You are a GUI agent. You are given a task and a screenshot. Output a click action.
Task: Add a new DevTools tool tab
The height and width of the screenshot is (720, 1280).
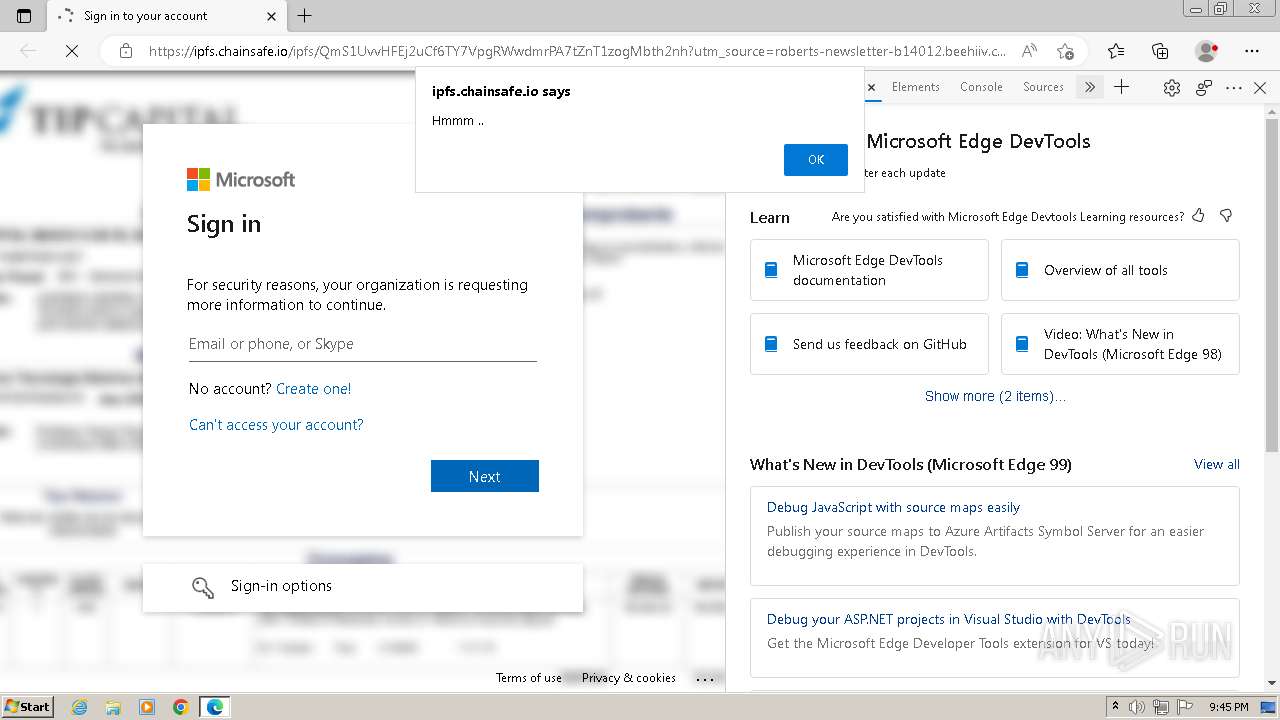coord(1122,87)
